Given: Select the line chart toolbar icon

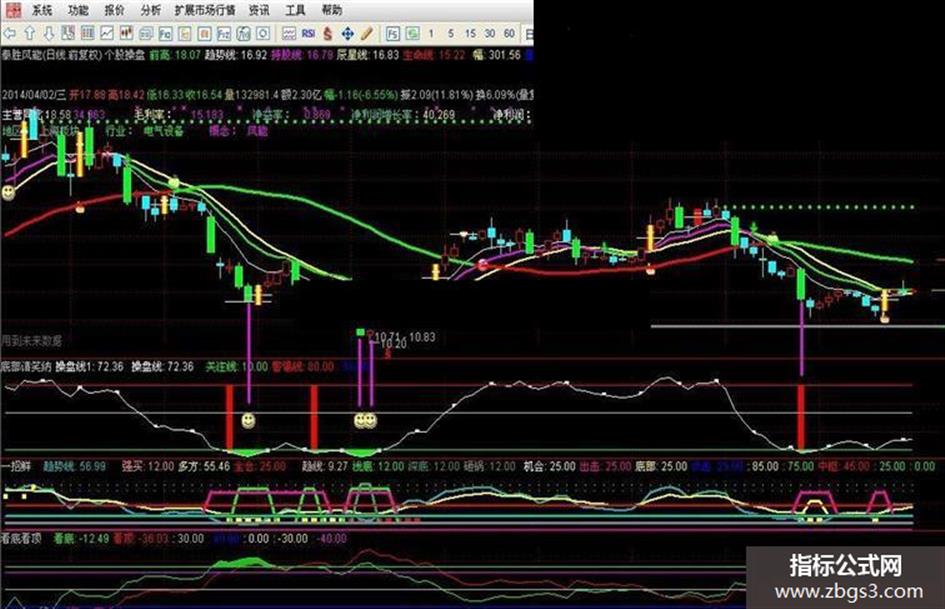Looking at the screenshot, I should [107, 34].
